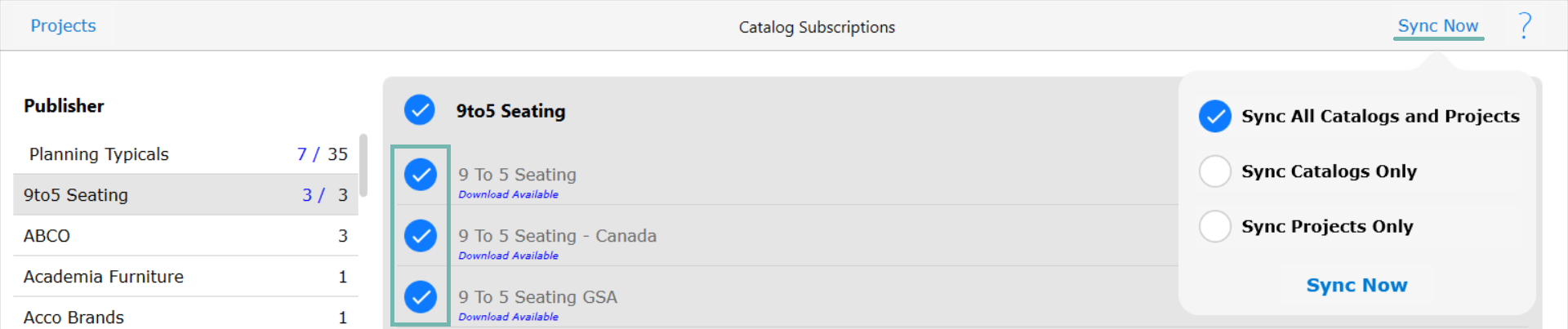Click Download Available under 9 To 5 Seating
Viewport: 1568px width, 329px height.
click(x=508, y=194)
